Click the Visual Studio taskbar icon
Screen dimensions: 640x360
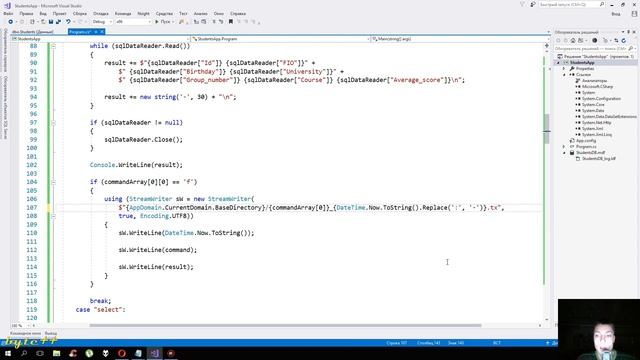154,353
